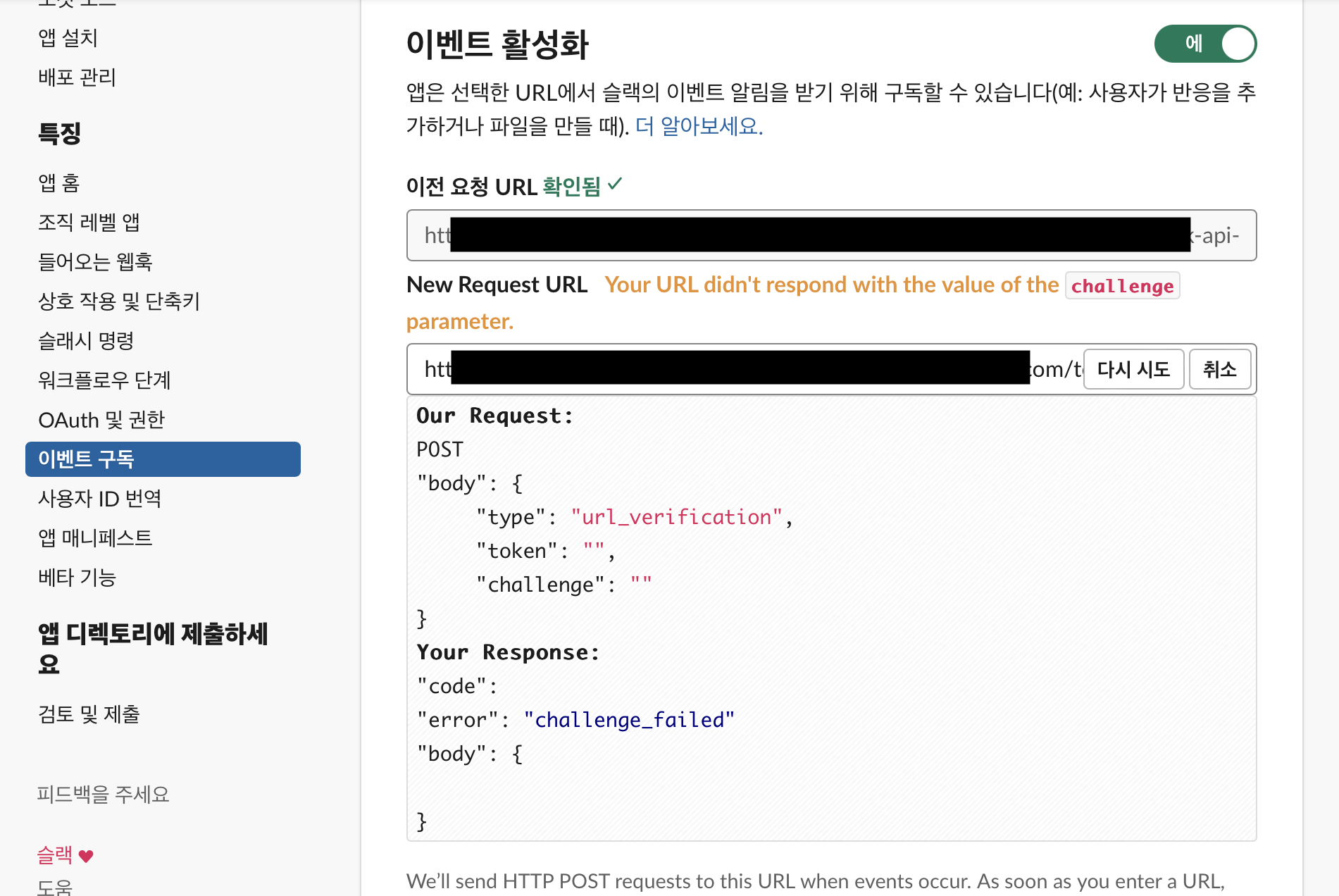Go to 앱 홈 page
The height and width of the screenshot is (896, 1339).
click(59, 183)
